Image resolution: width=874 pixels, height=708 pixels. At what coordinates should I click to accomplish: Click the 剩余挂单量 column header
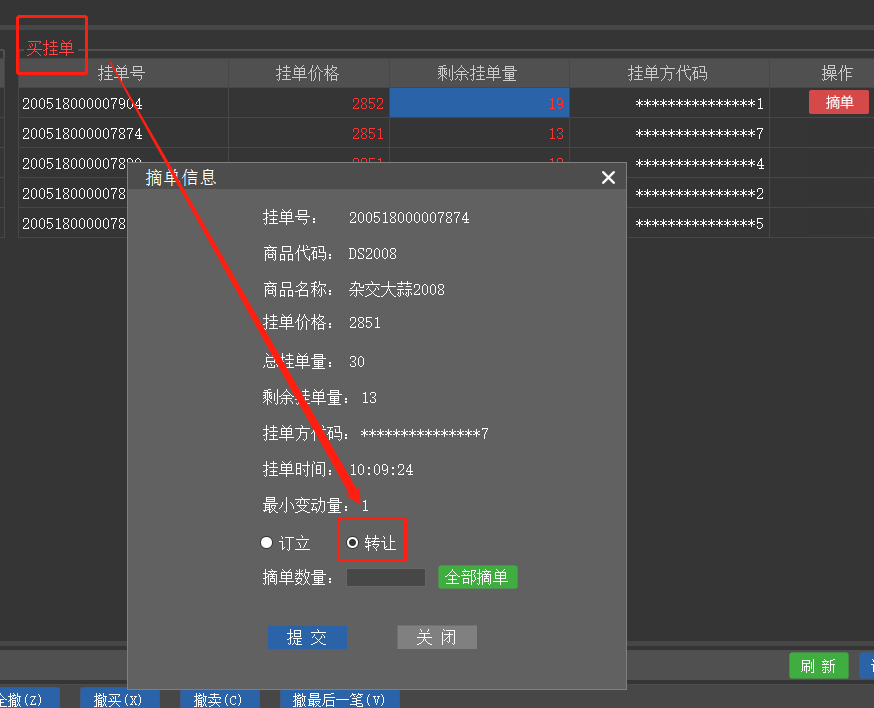(478, 74)
